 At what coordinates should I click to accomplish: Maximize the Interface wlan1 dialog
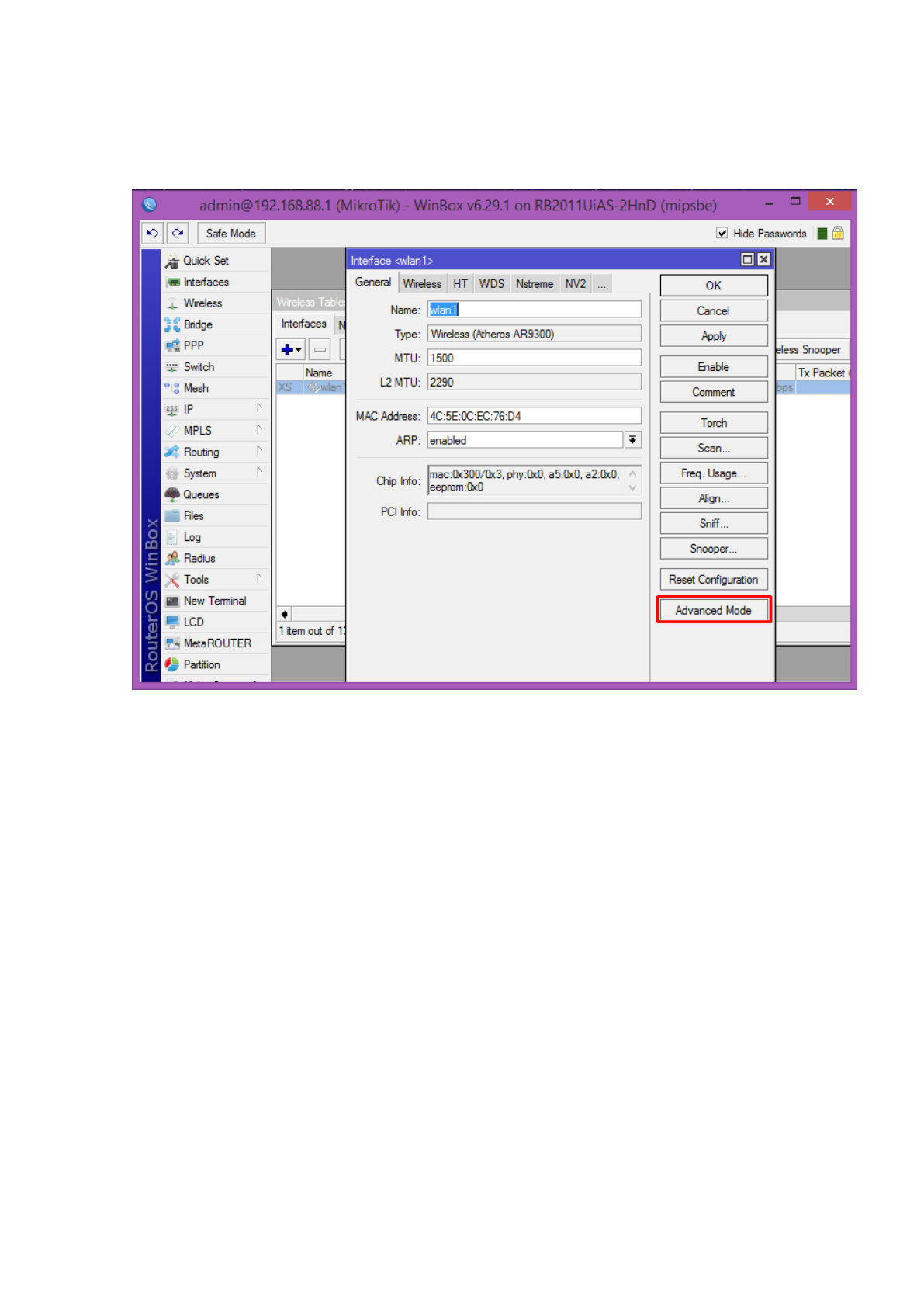(747, 260)
